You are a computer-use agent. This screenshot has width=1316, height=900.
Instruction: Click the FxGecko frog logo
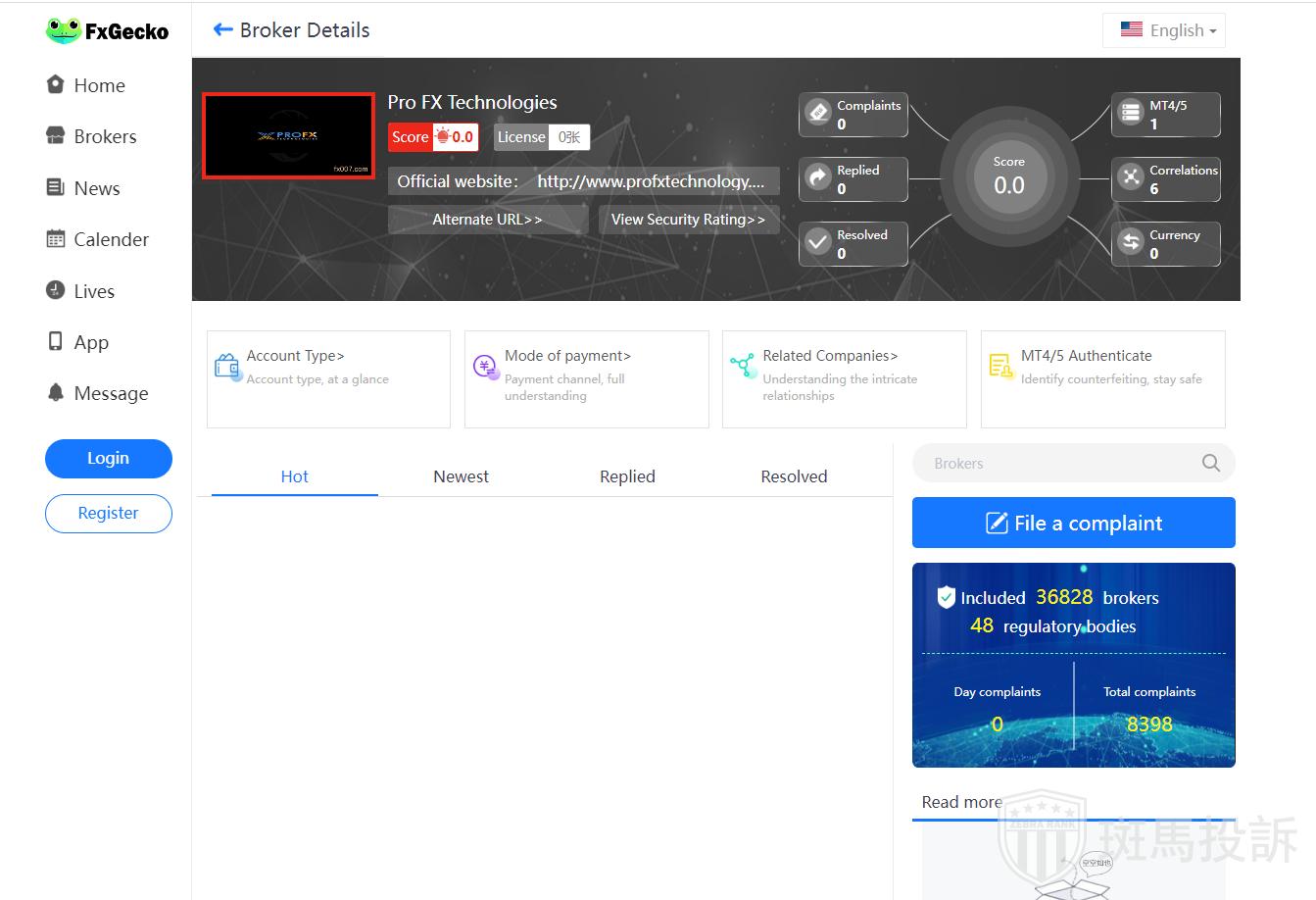click(x=64, y=30)
